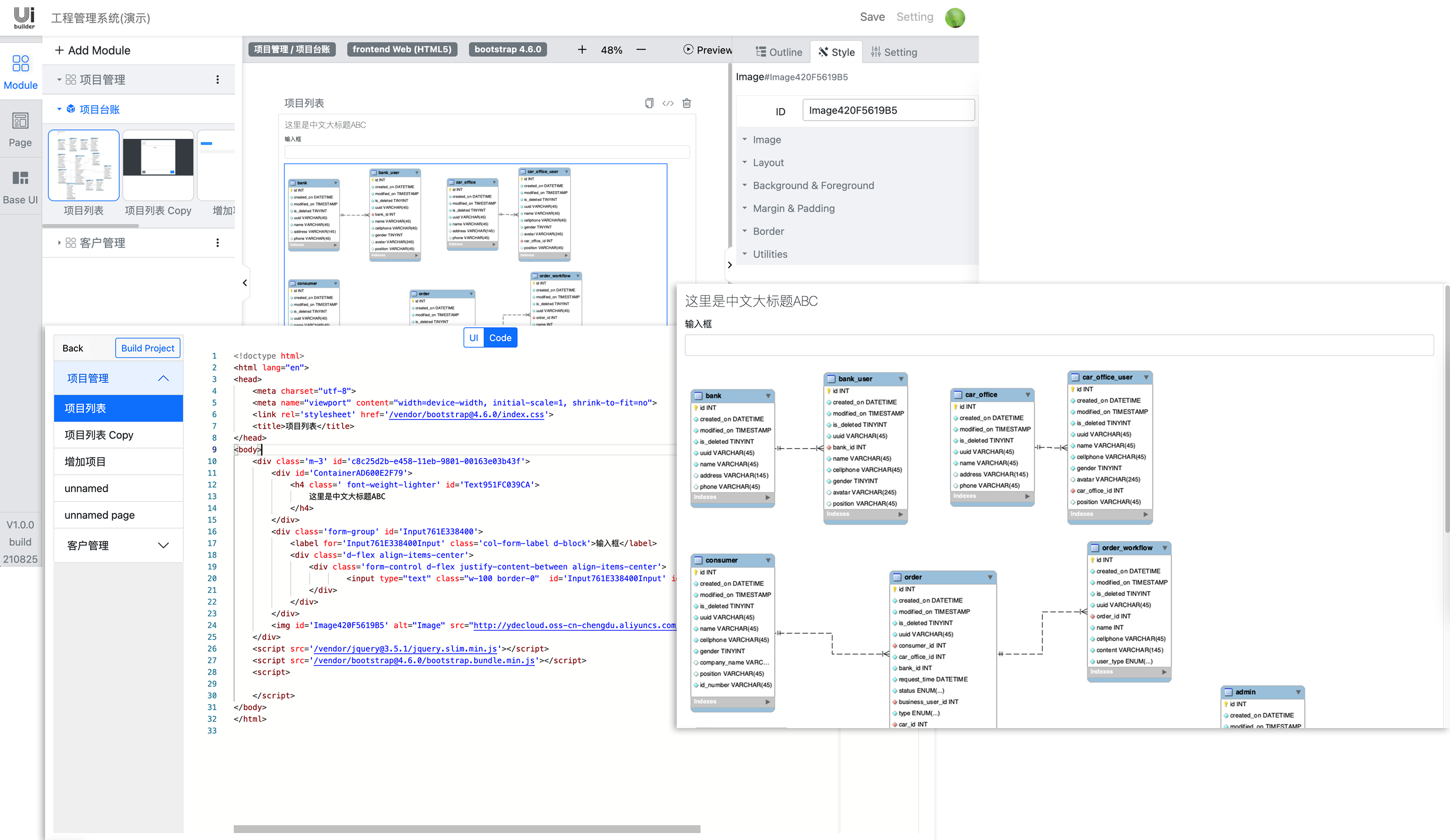
Task: Select unnamed page in code panel list
Action: click(118, 515)
